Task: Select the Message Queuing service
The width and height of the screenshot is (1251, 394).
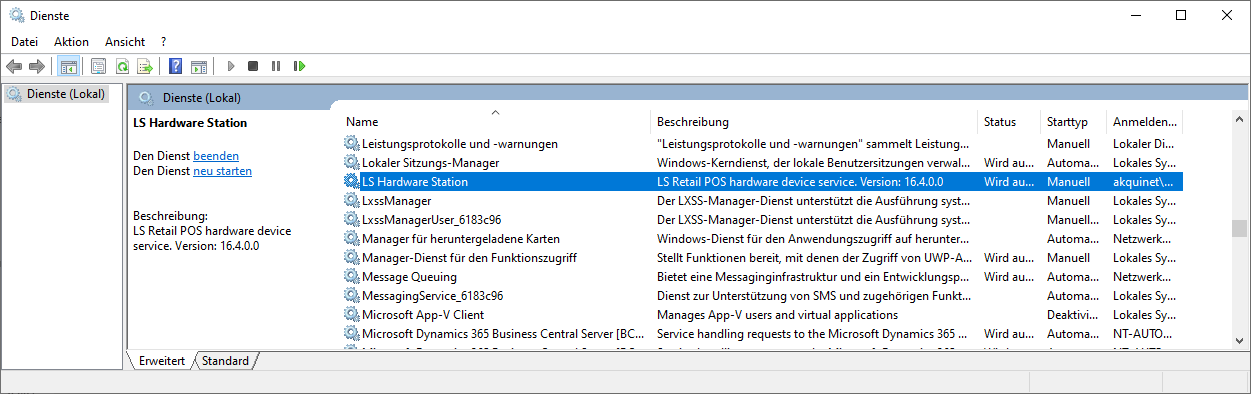Action: (x=409, y=277)
